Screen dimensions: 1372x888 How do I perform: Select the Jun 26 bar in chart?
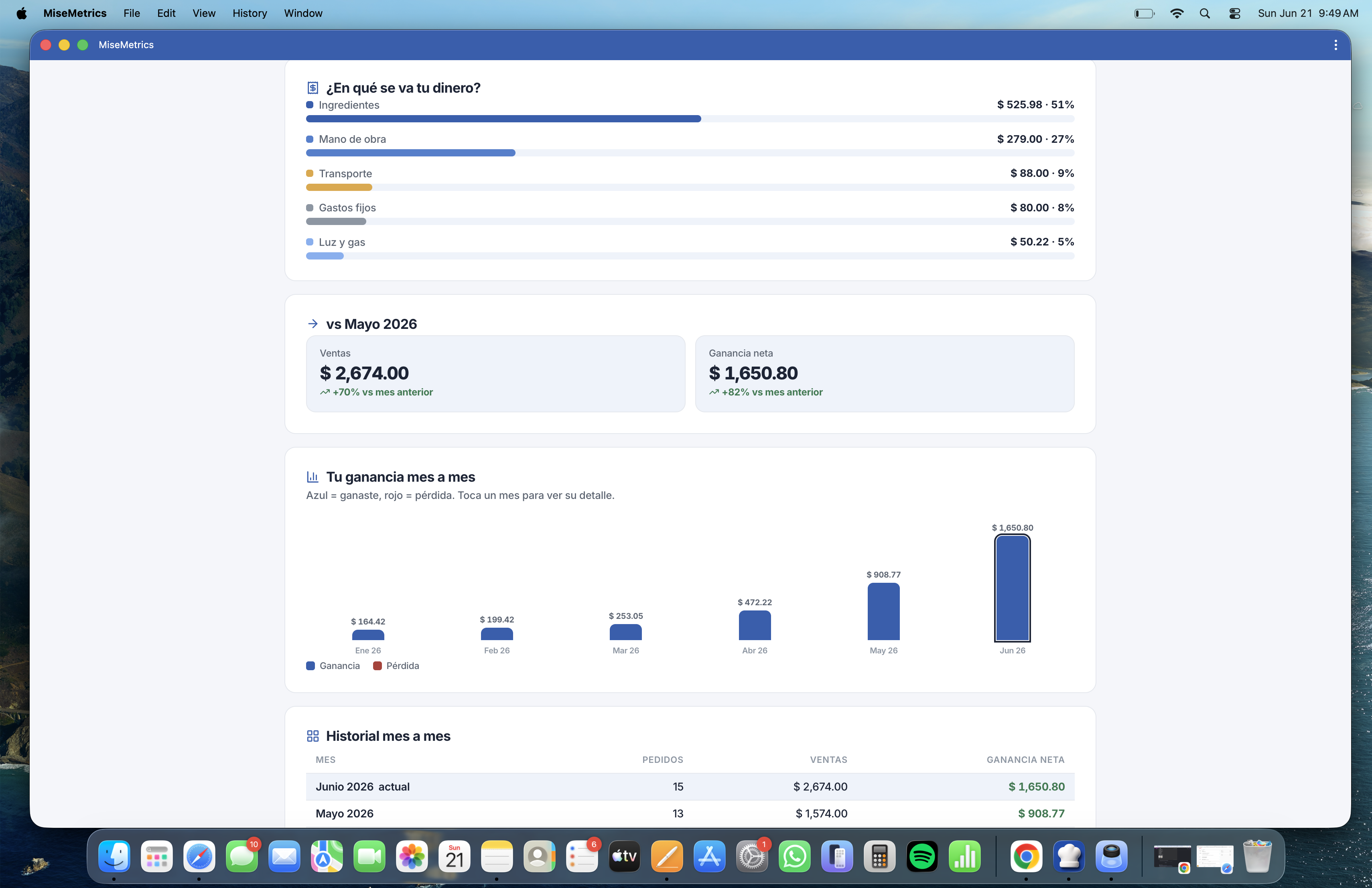(1012, 588)
